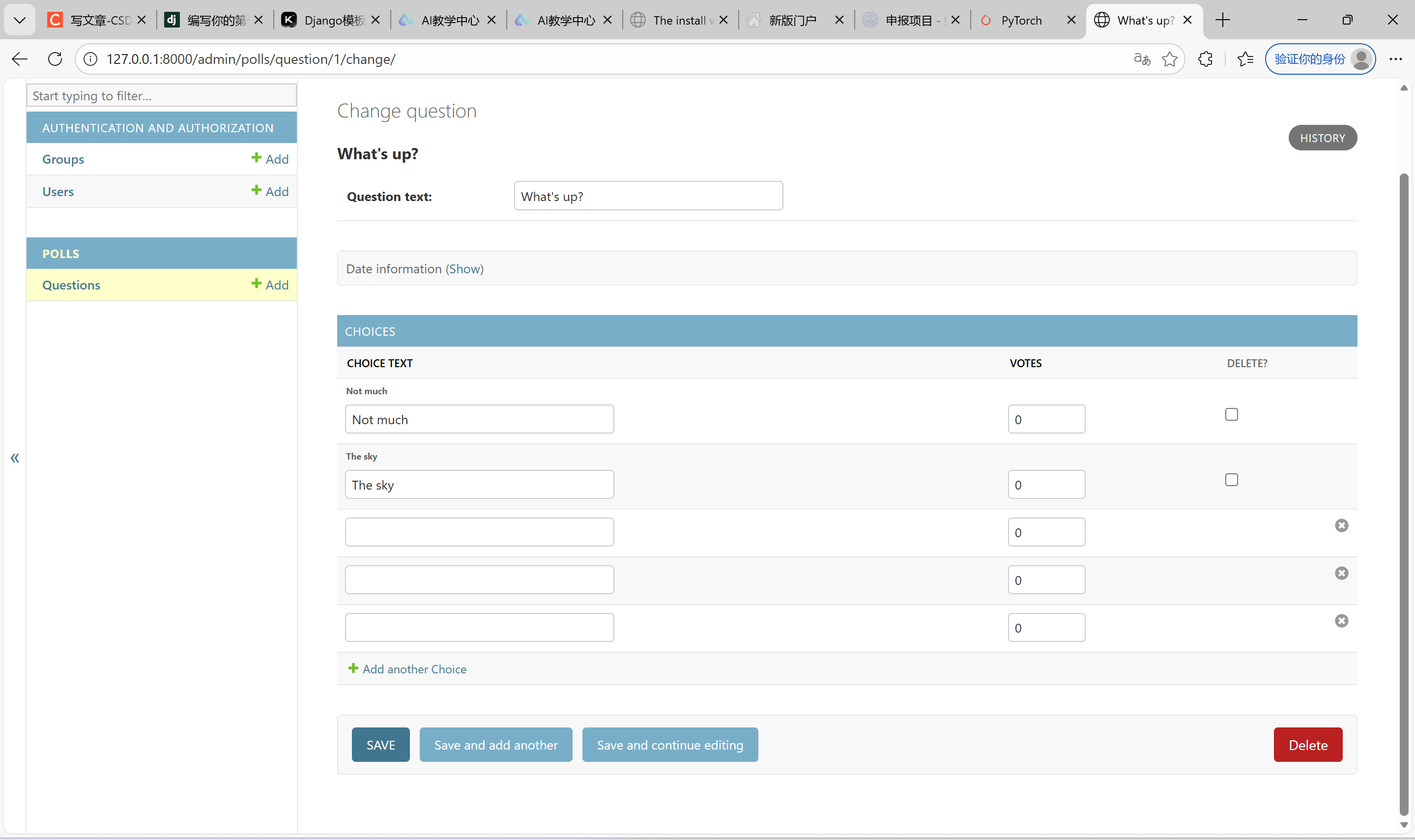Image resolution: width=1415 pixels, height=840 pixels.
Task: Click Add another Choice link
Action: [414, 669]
